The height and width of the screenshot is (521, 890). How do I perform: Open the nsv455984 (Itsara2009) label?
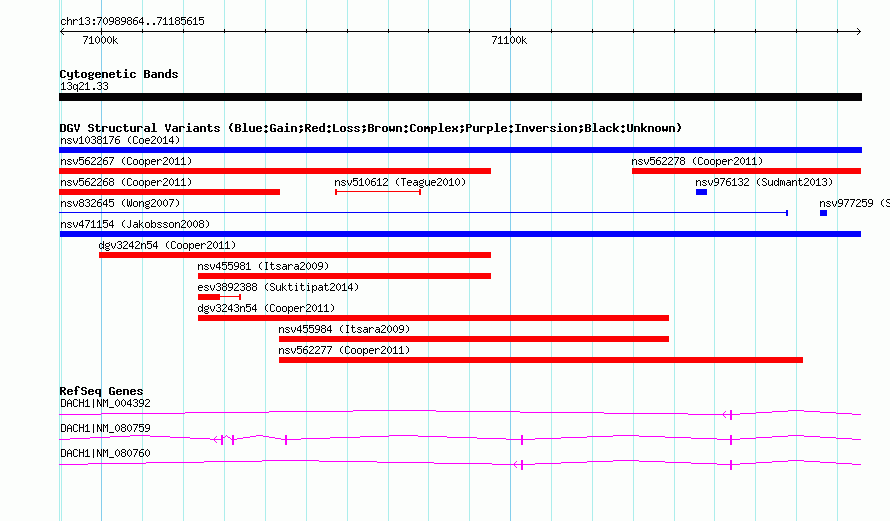[x=344, y=329]
